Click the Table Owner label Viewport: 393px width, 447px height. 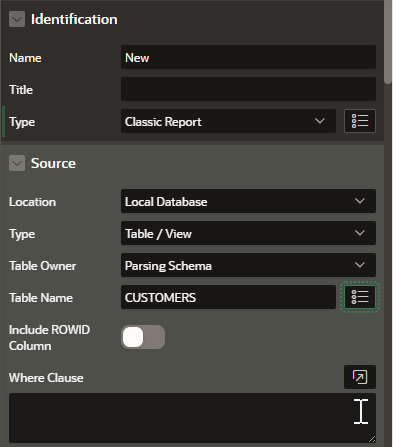[42, 266]
